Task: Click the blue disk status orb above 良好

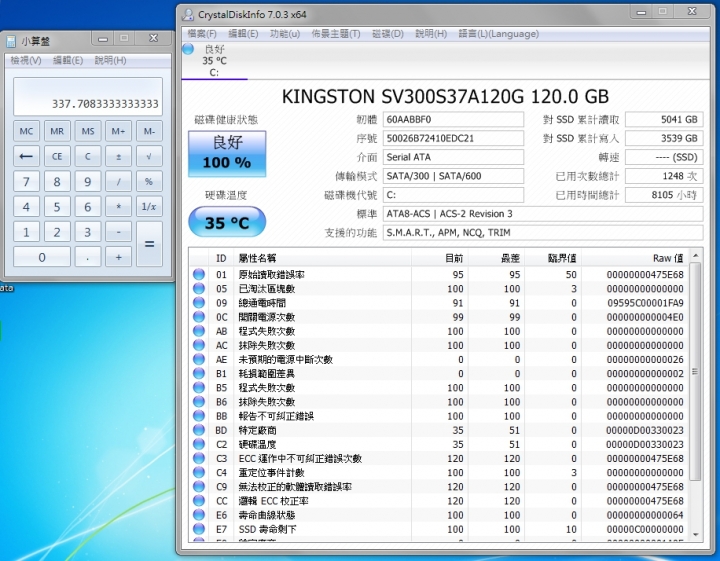Action: click(x=188, y=49)
